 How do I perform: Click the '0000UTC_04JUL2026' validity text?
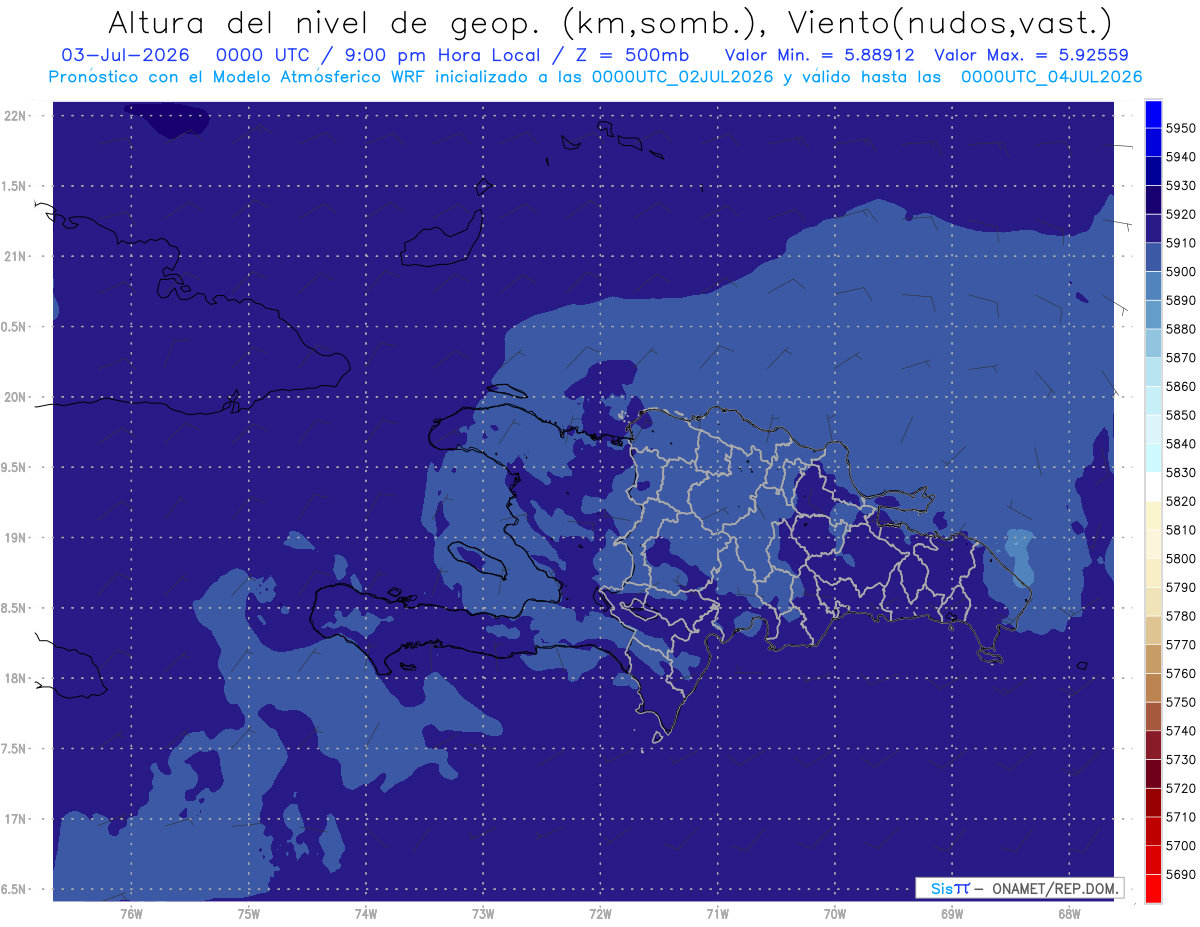(x=1051, y=77)
